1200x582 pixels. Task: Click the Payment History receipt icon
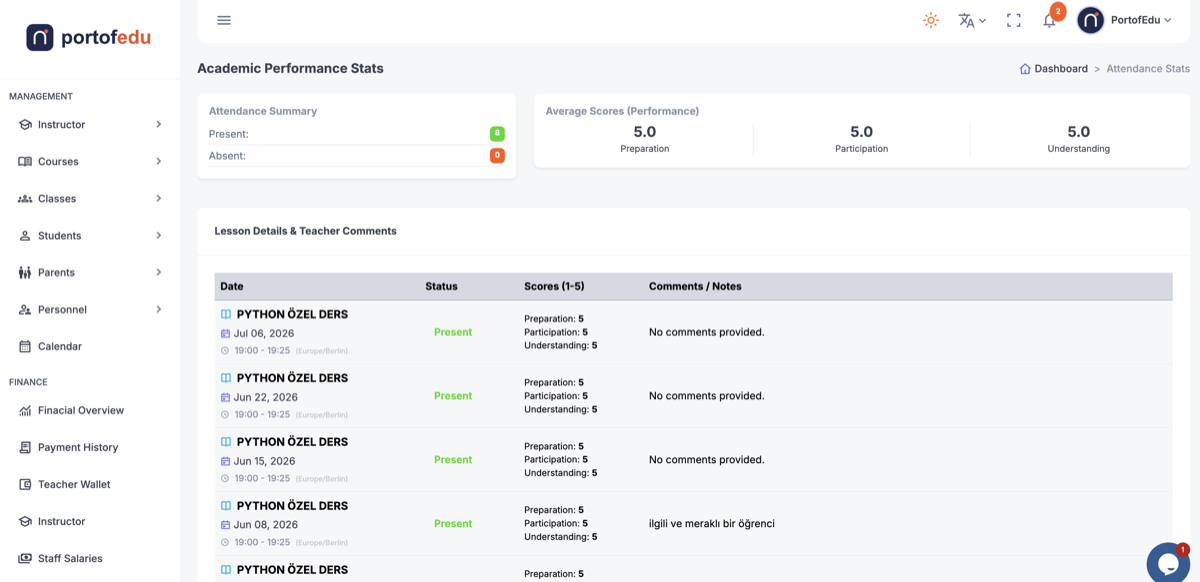point(25,447)
